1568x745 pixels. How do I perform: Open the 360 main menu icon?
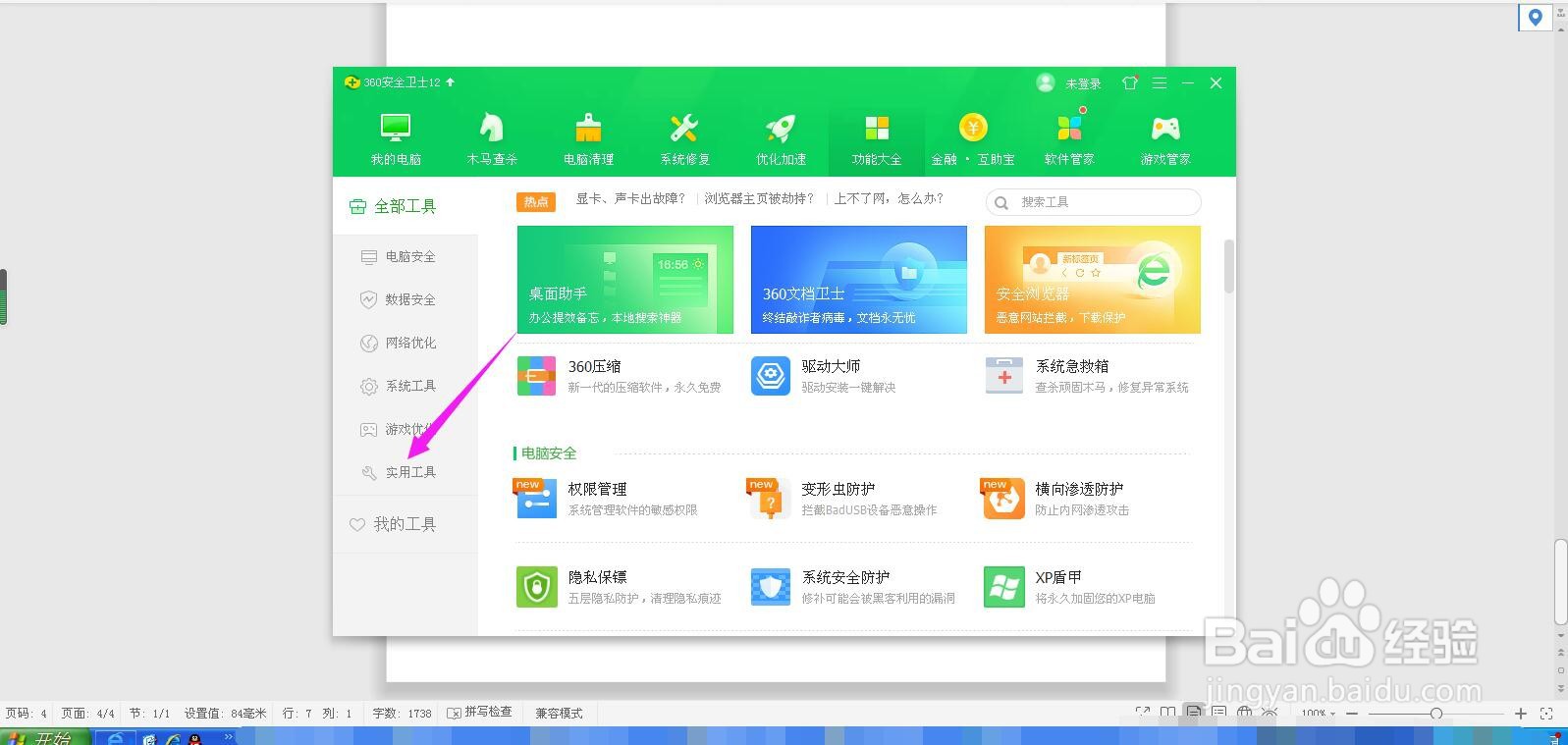coord(1160,83)
